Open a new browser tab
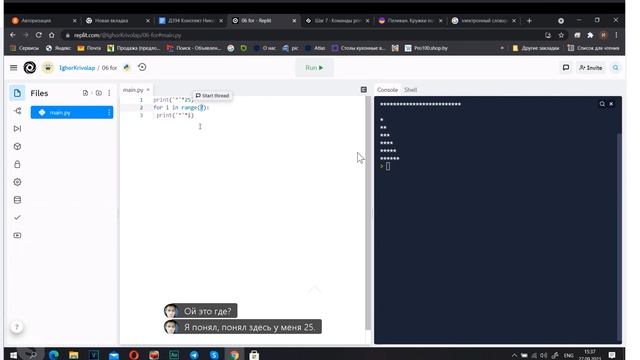 coord(529,20)
